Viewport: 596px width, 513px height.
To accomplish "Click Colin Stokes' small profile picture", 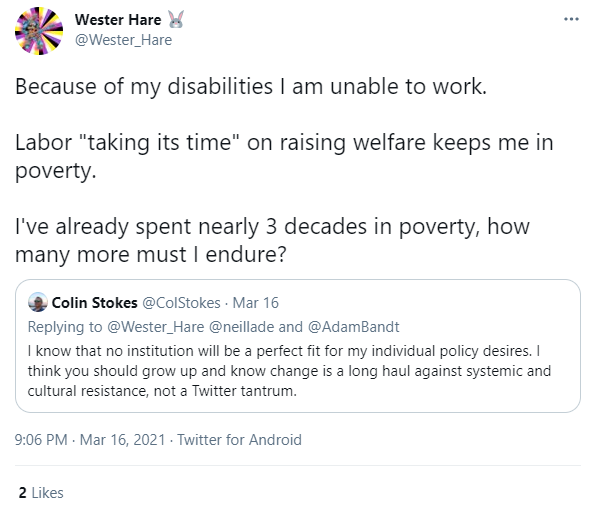I will (38, 302).
